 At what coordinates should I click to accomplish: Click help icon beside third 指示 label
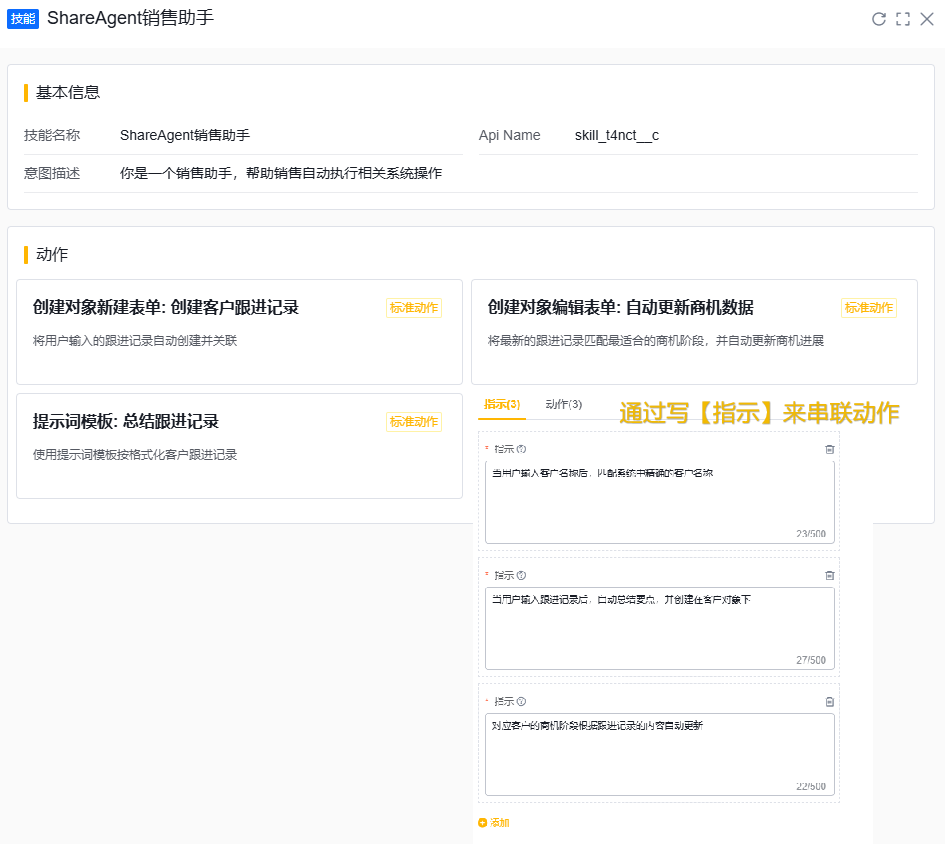(522, 701)
